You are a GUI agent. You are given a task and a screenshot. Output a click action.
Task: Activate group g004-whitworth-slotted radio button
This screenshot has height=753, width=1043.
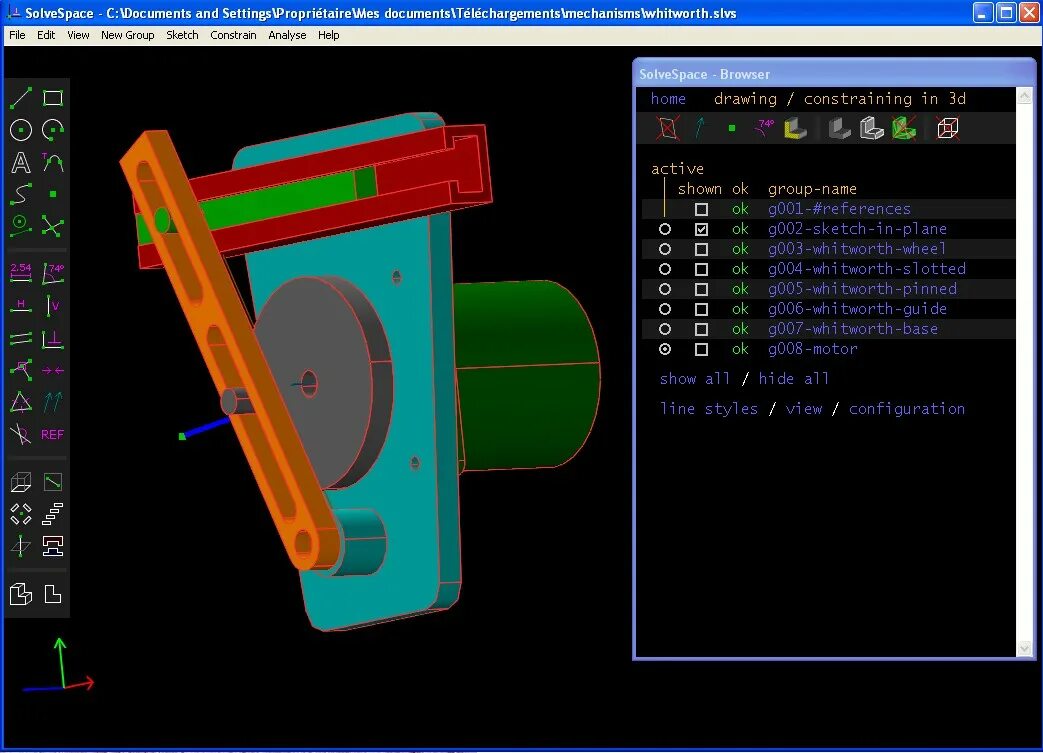coord(665,269)
